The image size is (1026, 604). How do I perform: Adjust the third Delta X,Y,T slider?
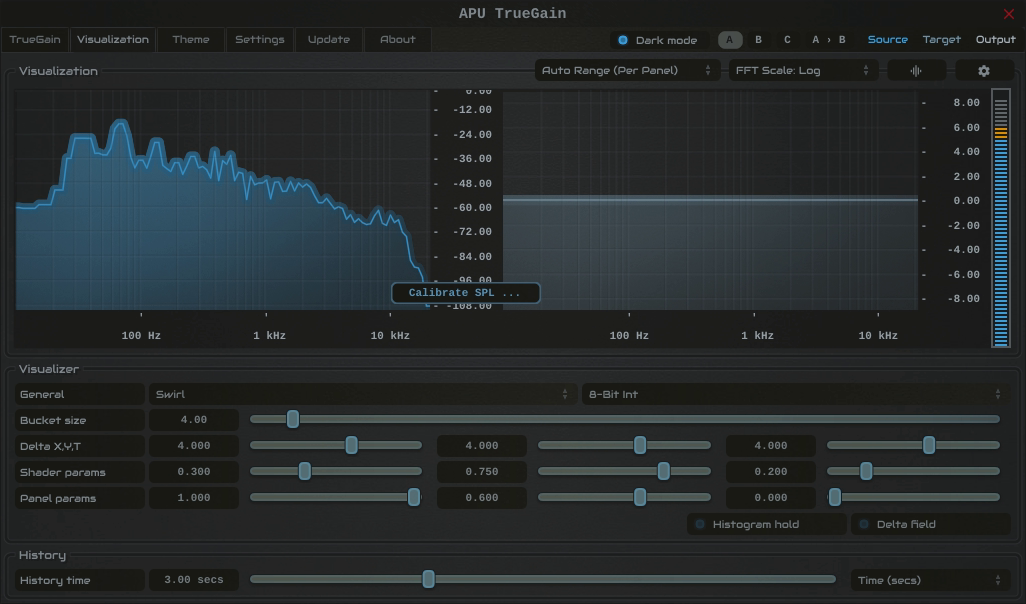point(913,446)
